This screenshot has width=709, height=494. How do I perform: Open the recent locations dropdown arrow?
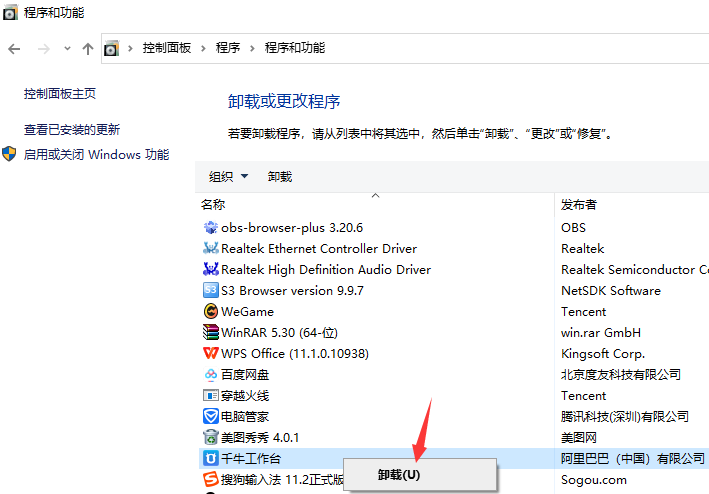point(67,48)
